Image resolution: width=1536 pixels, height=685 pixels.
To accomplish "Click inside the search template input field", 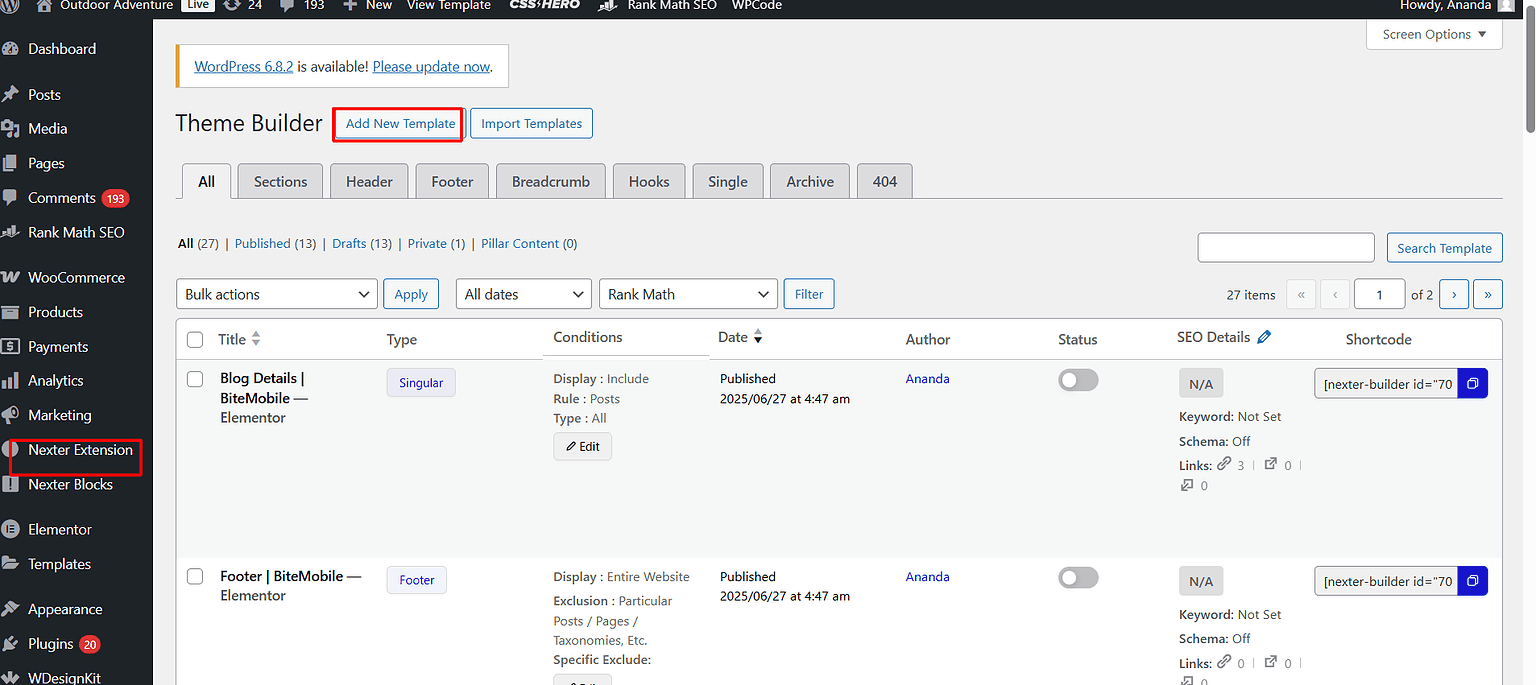I will pos(1286,247).
